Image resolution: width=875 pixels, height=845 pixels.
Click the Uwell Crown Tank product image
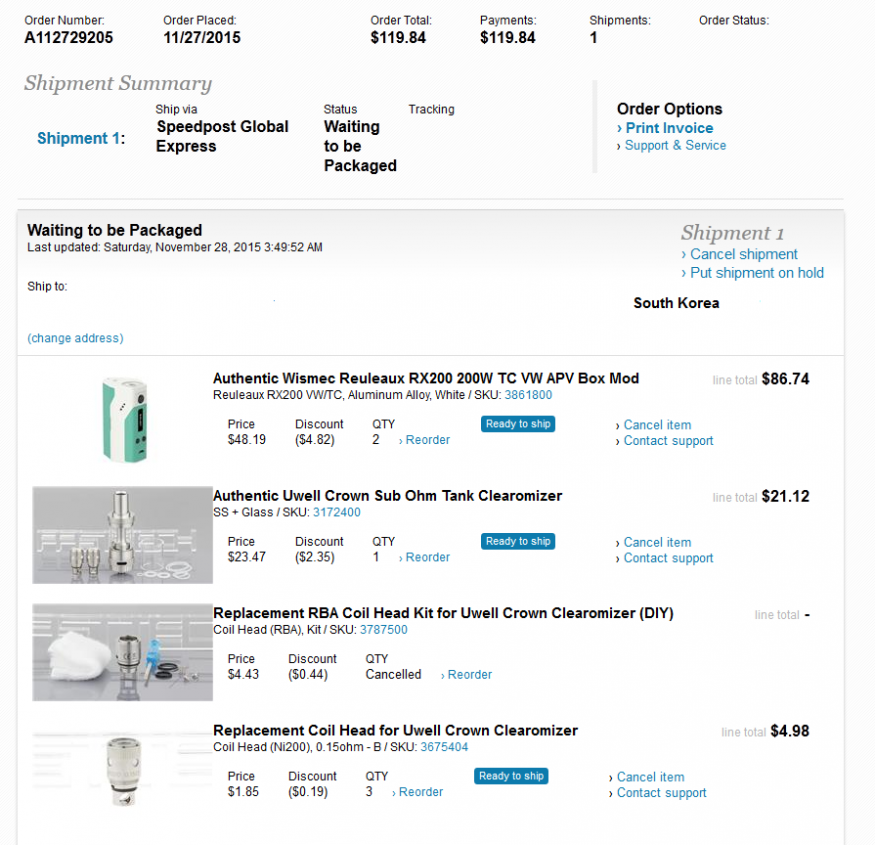coord(116,535)
